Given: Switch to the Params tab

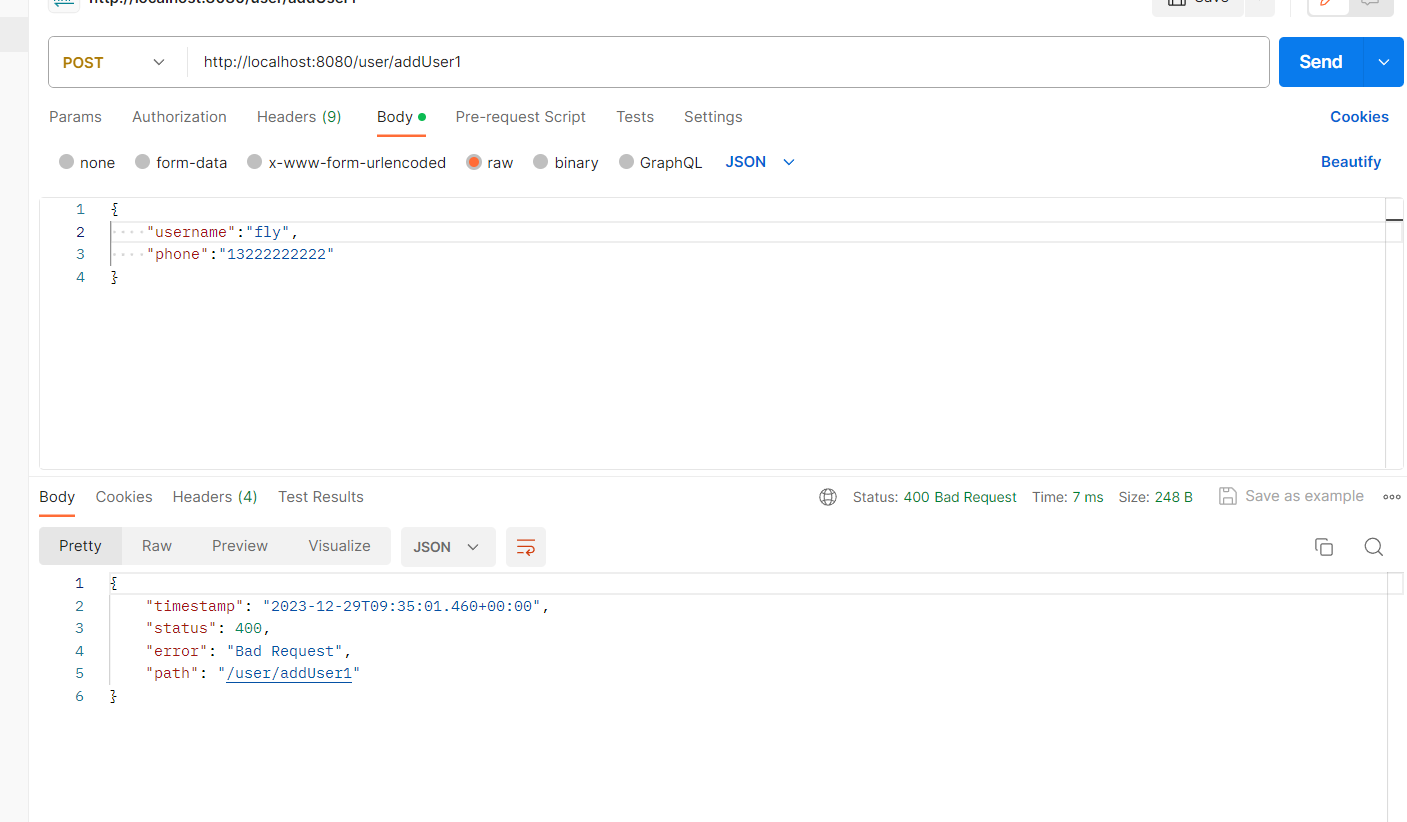Looking at the screenshot, I should (75, 117).
